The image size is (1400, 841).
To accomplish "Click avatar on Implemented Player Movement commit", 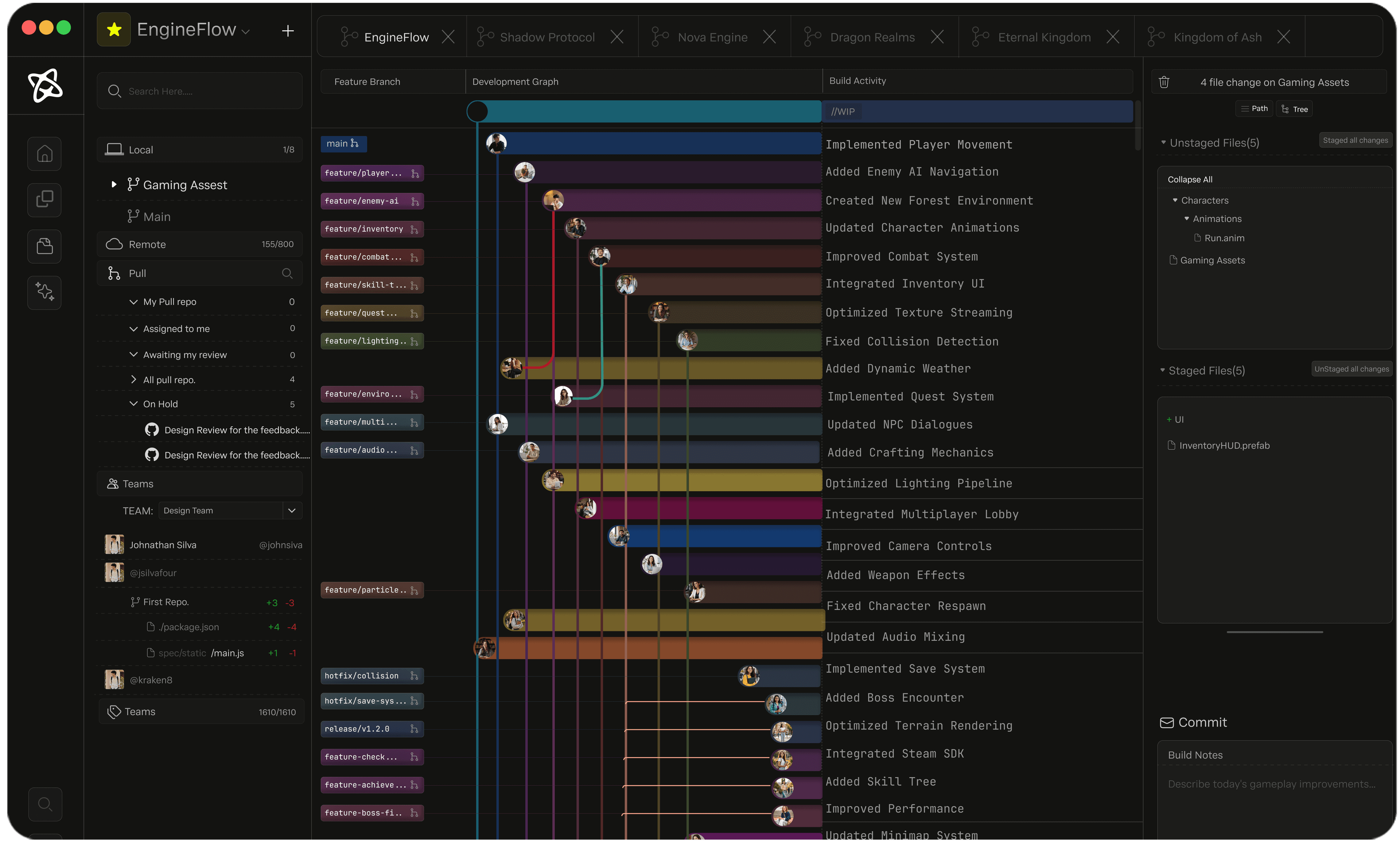I will click(x=497, y=143).
